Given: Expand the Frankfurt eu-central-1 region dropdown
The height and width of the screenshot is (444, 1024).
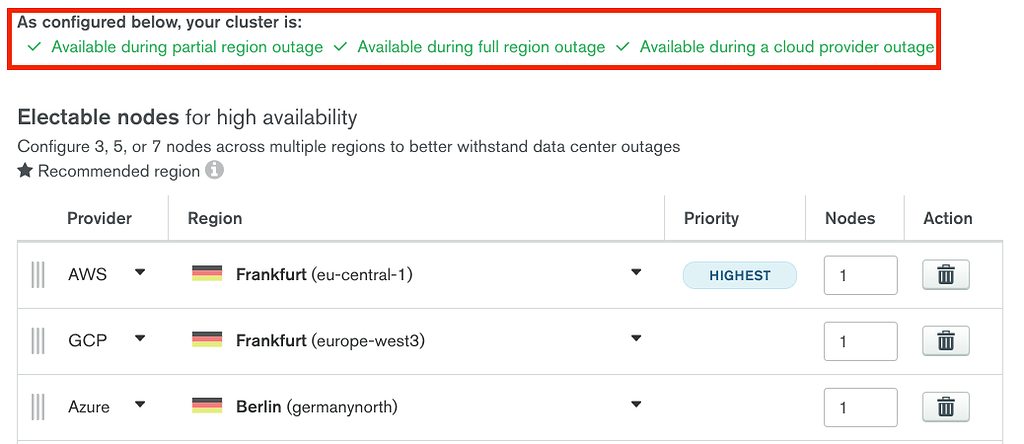Looking at the screenshot, I should pyautogui.click(x=636, y=272).
